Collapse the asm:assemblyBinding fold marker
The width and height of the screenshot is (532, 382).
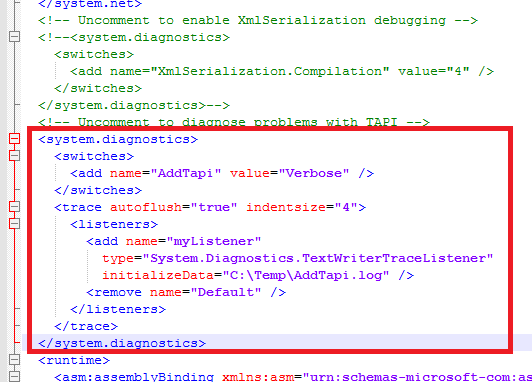coord(14,376)
